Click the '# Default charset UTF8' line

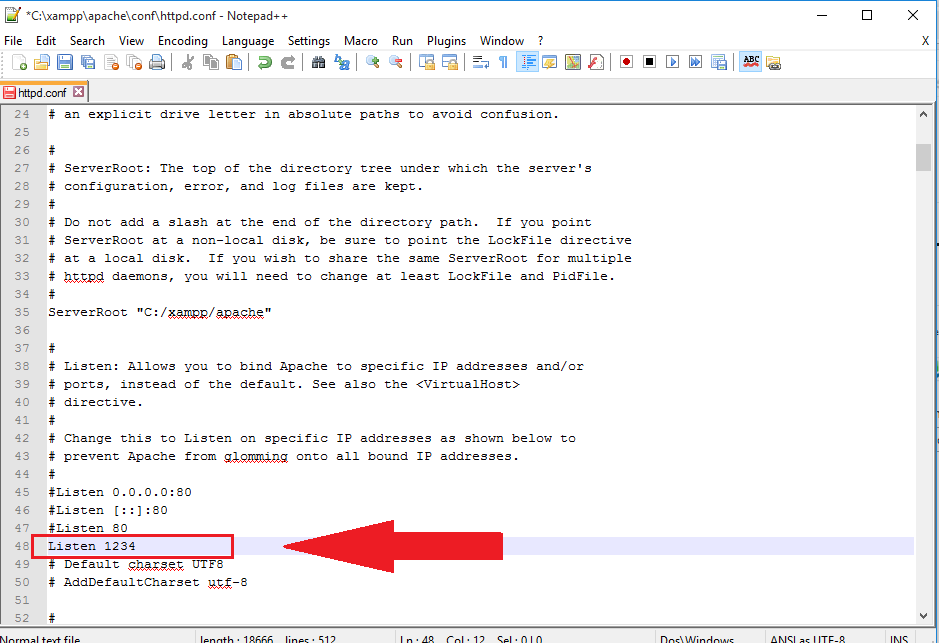tap(136, 564)
